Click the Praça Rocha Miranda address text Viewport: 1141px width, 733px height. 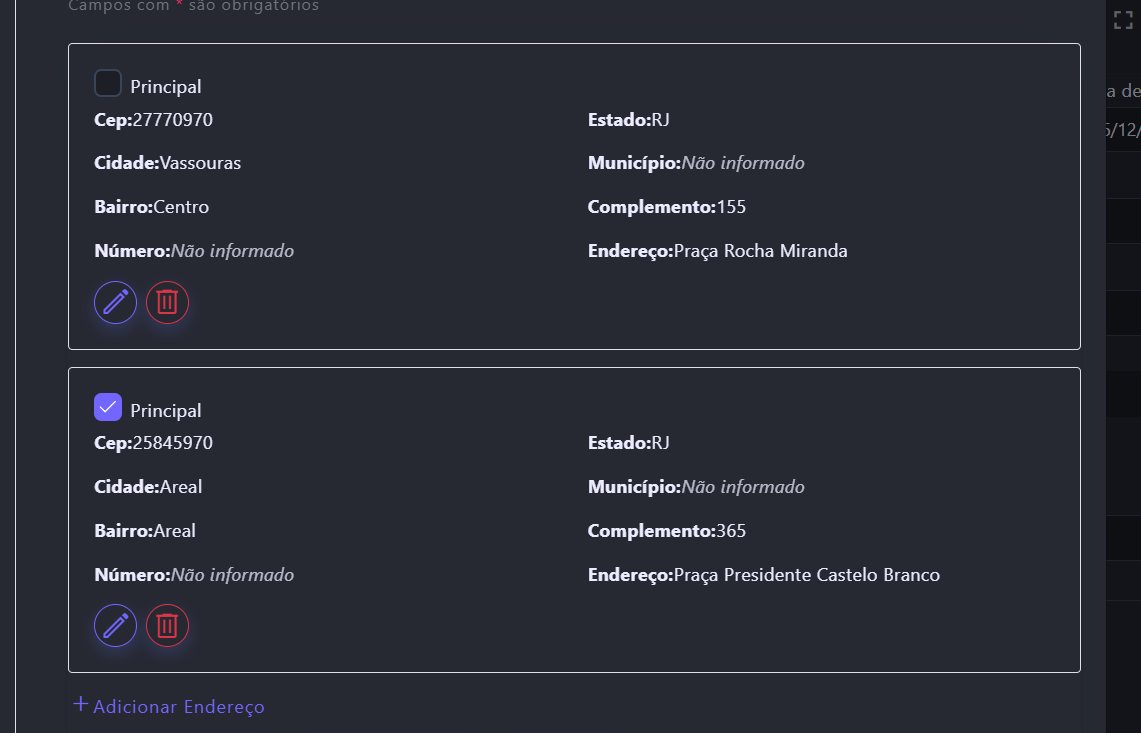(760, 251)
